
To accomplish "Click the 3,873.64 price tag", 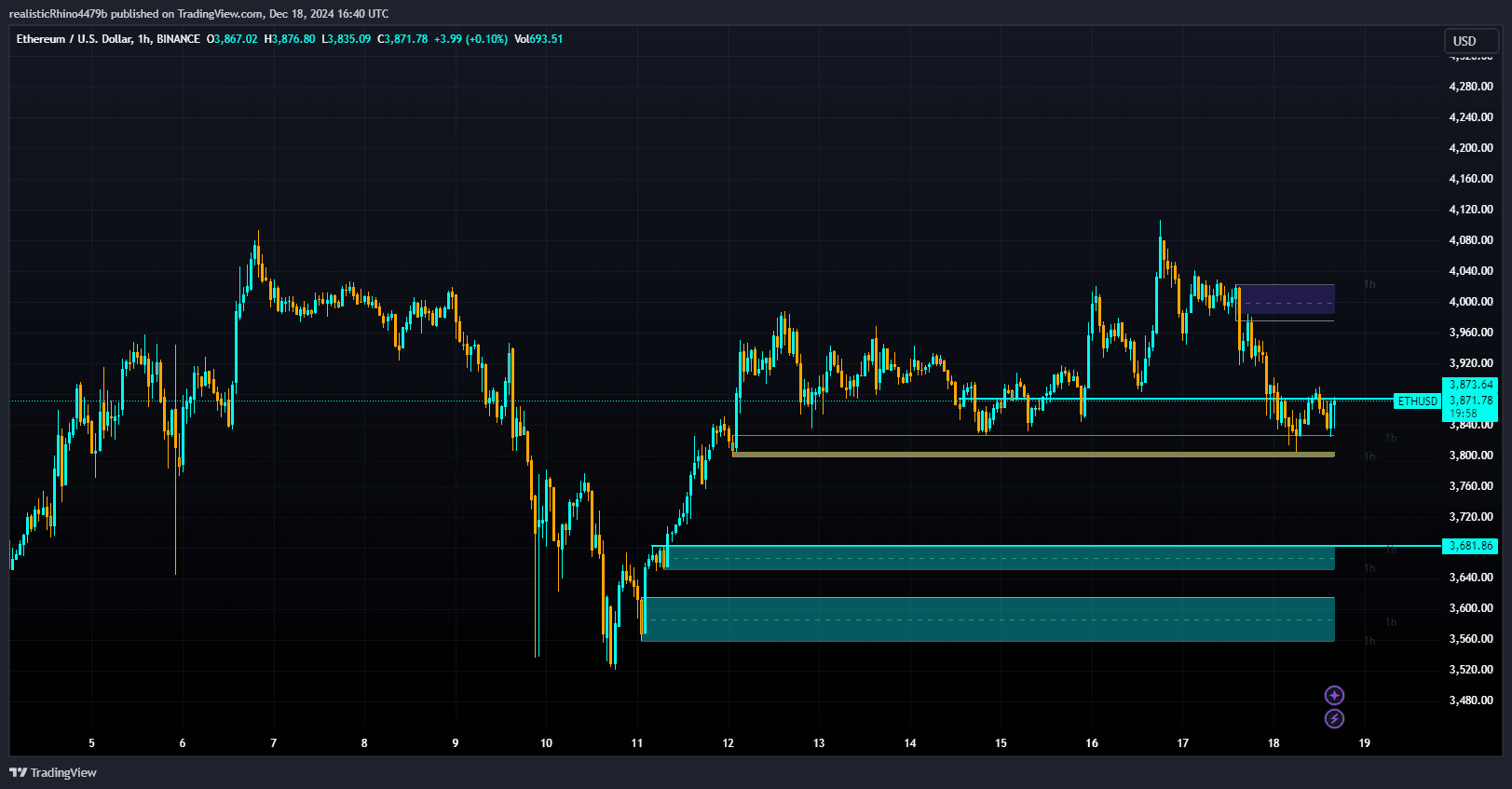I will (1470, 385).
